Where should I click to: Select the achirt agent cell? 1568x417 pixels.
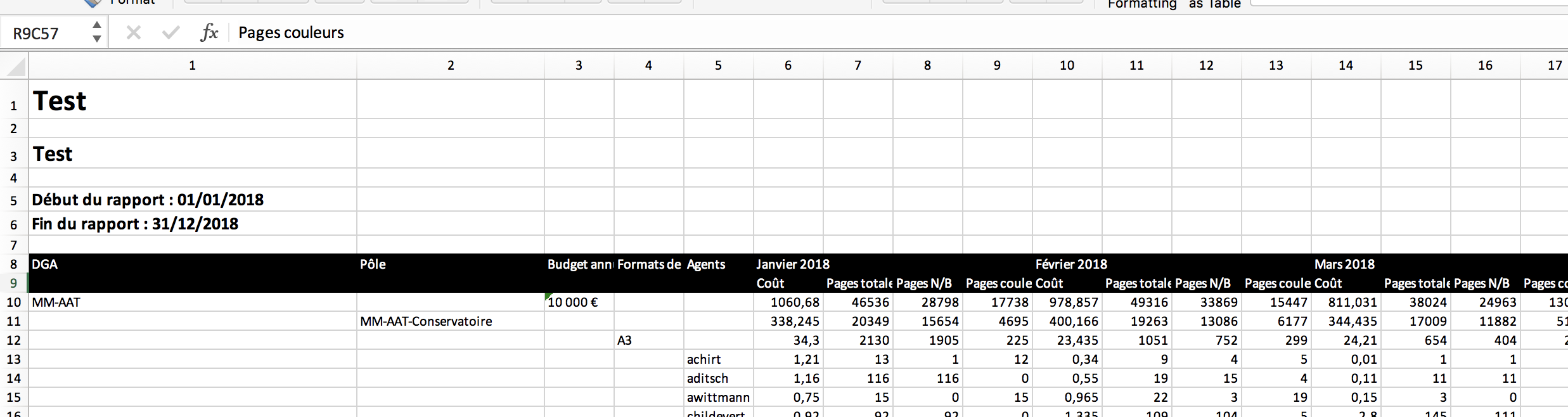[x=719, y=359]
